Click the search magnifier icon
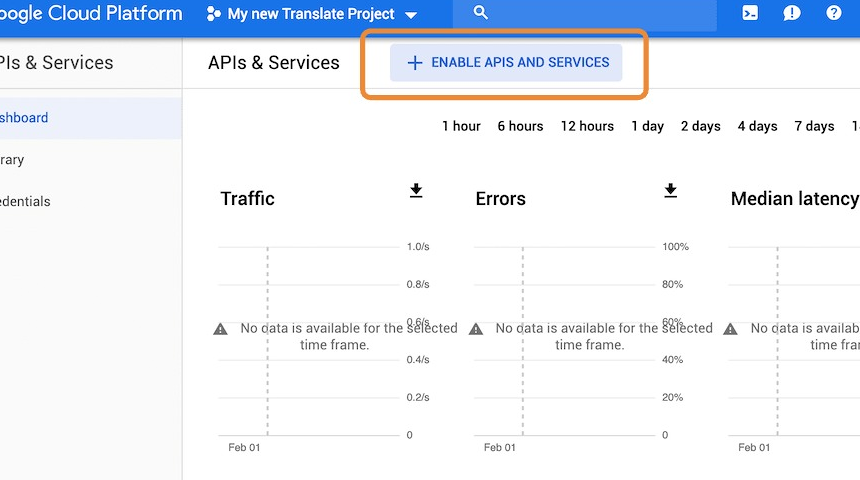The image size is (860, 480). pos(480,13)
